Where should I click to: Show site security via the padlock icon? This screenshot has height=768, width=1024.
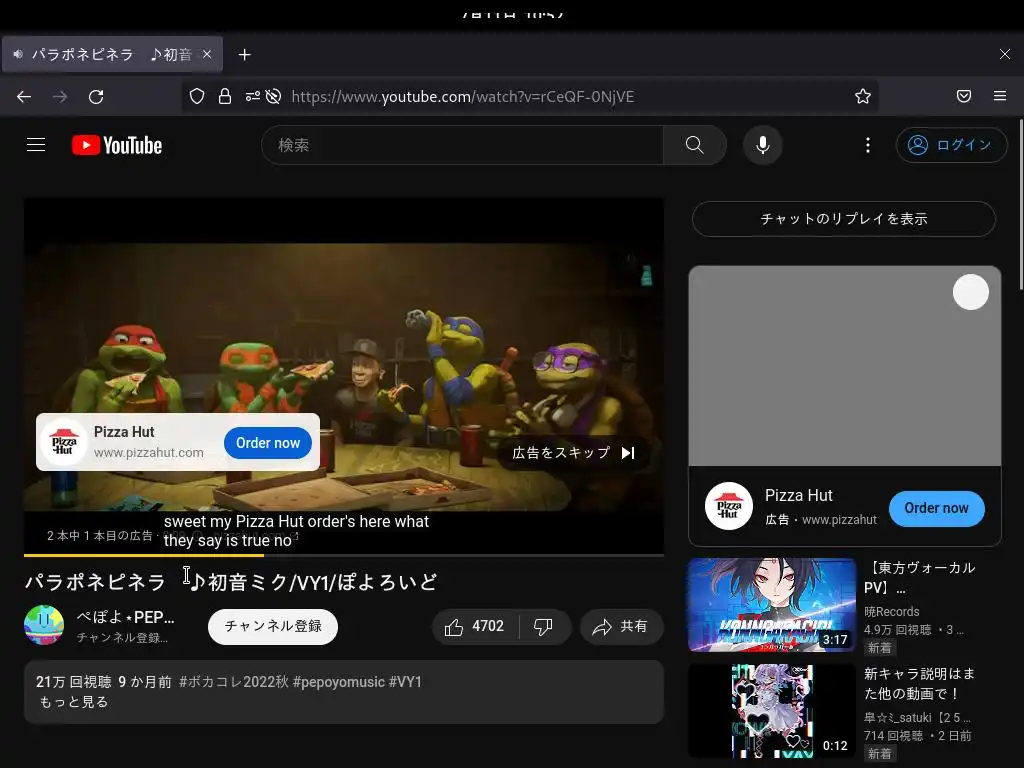(225, 97)
